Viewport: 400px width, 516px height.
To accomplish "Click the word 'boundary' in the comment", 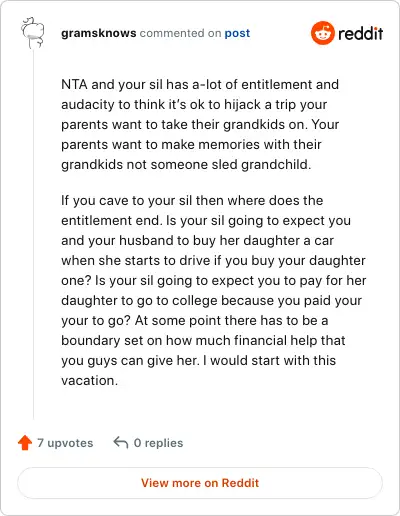I will [90, 341].
